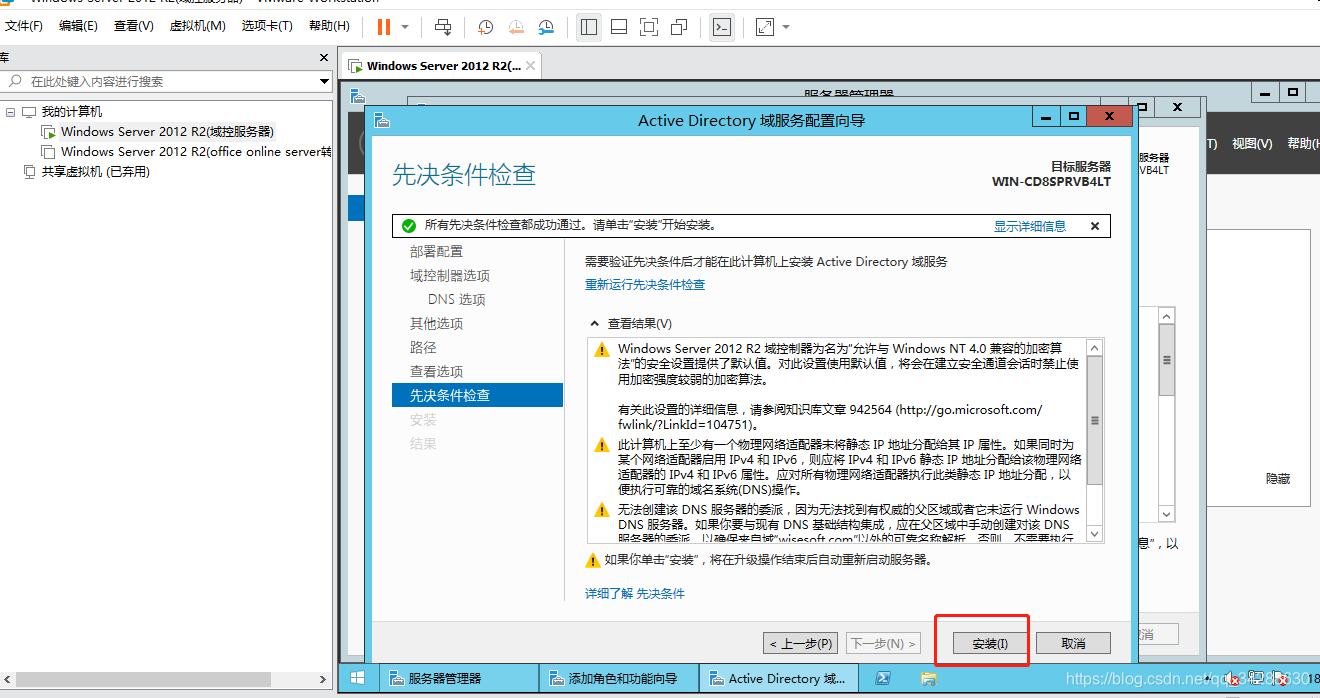Open PowerShell from the guest taskbar

click(884, 678)
